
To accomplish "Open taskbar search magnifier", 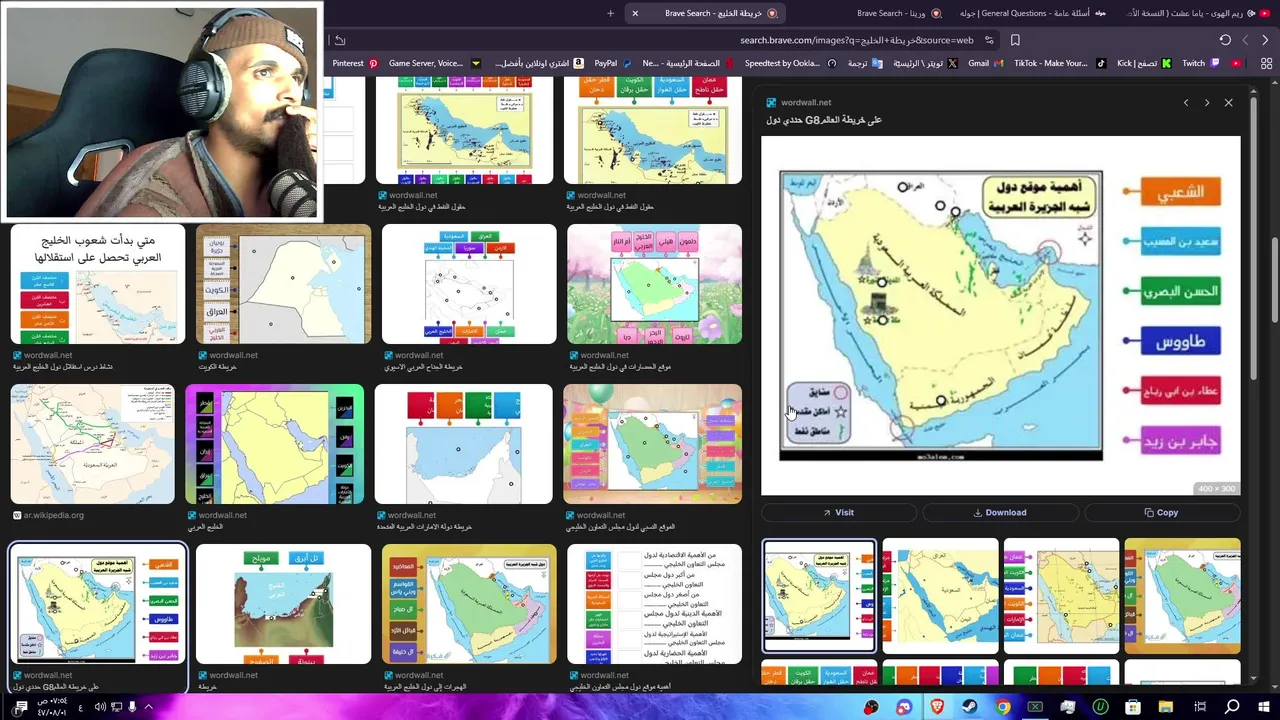I will [1232, 707].
